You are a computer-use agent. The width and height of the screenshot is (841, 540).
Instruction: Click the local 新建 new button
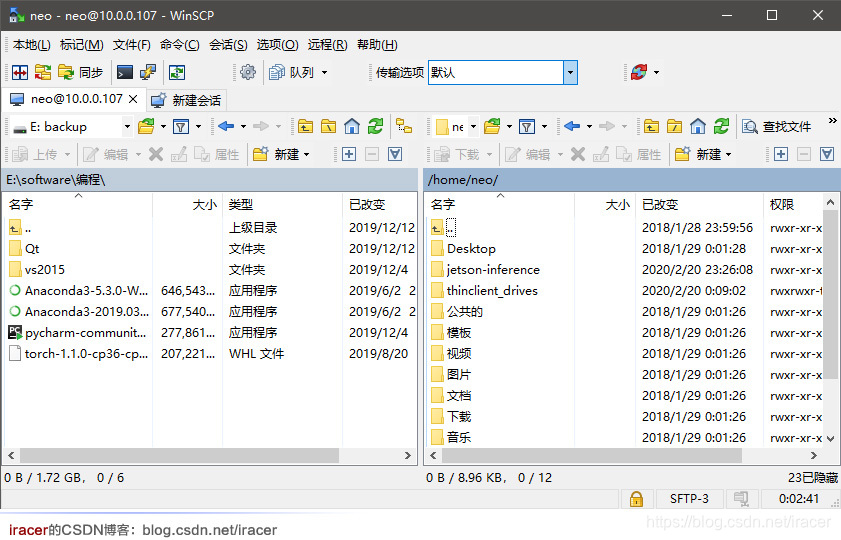pyautogui.click(x=276, y=154)
